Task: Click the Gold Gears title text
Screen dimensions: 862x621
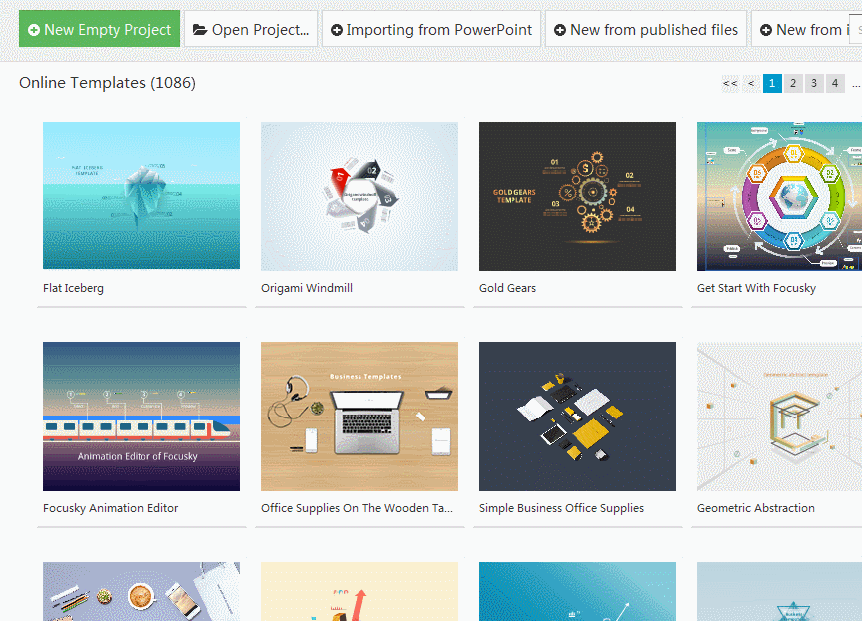Action: (507, 288)
